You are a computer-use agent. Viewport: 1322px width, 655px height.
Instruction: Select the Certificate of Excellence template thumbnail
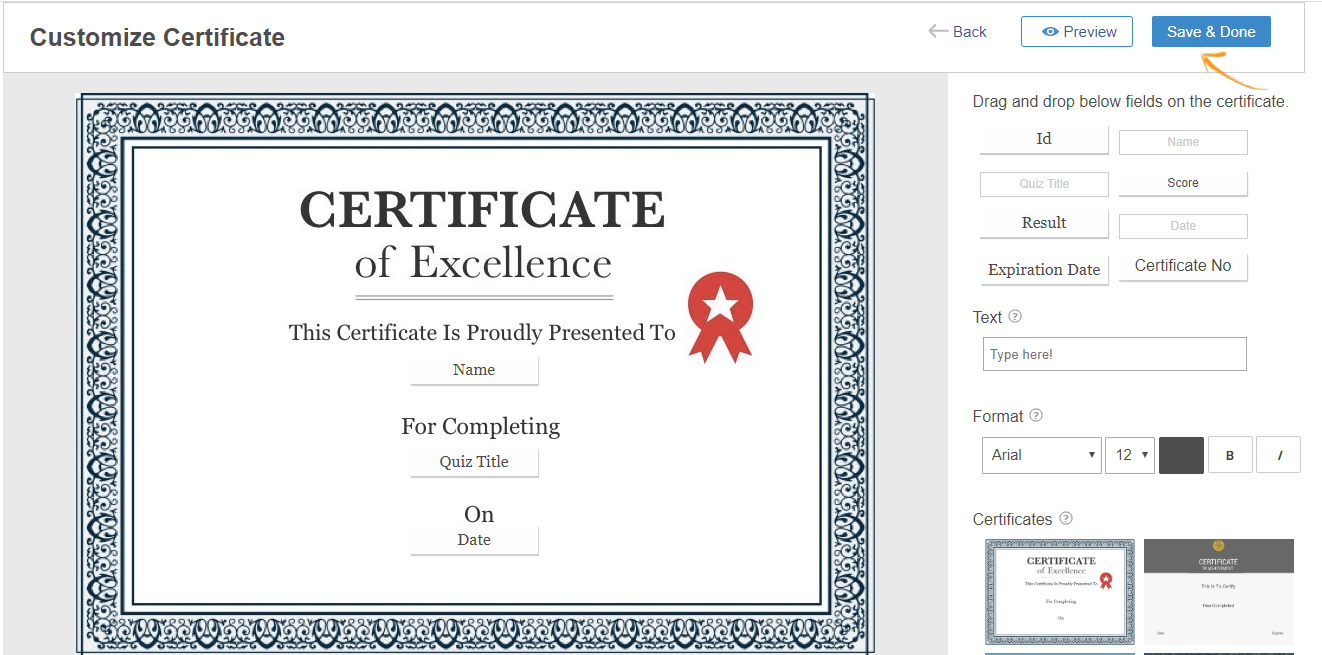(1059, 591)
